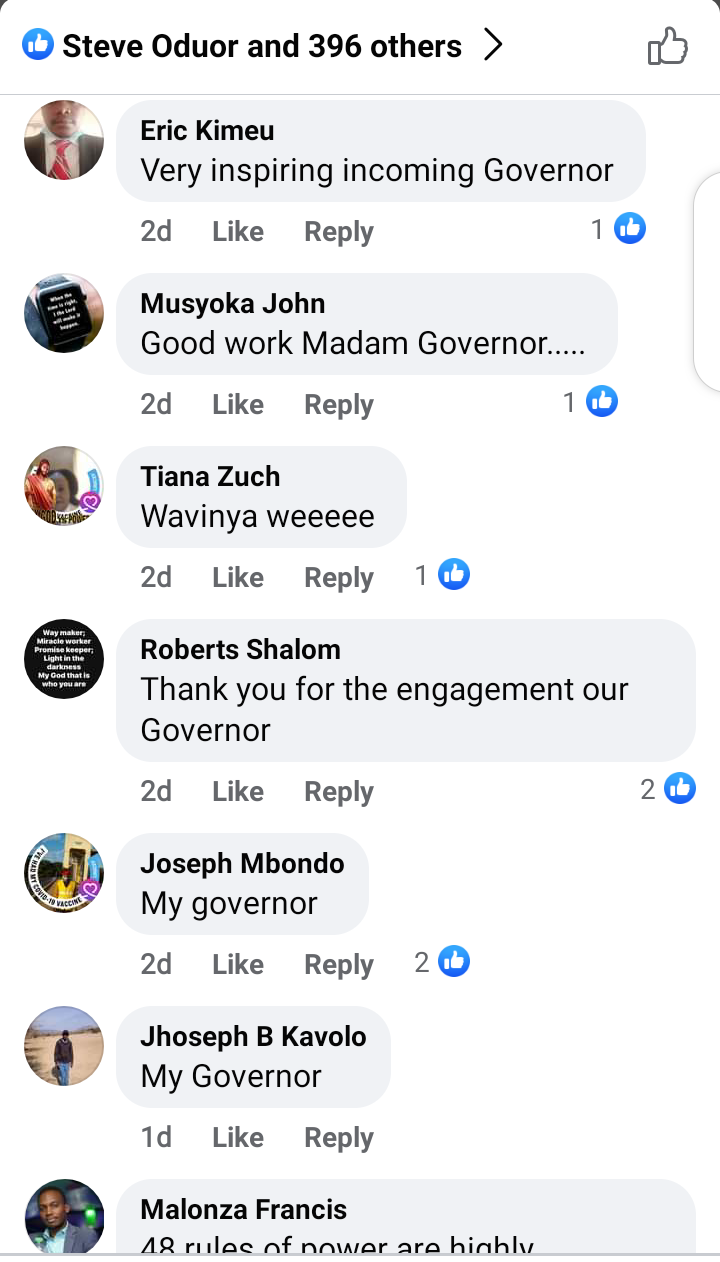Open Jhoseph B Kavolo's profile name

[253, 1036]
